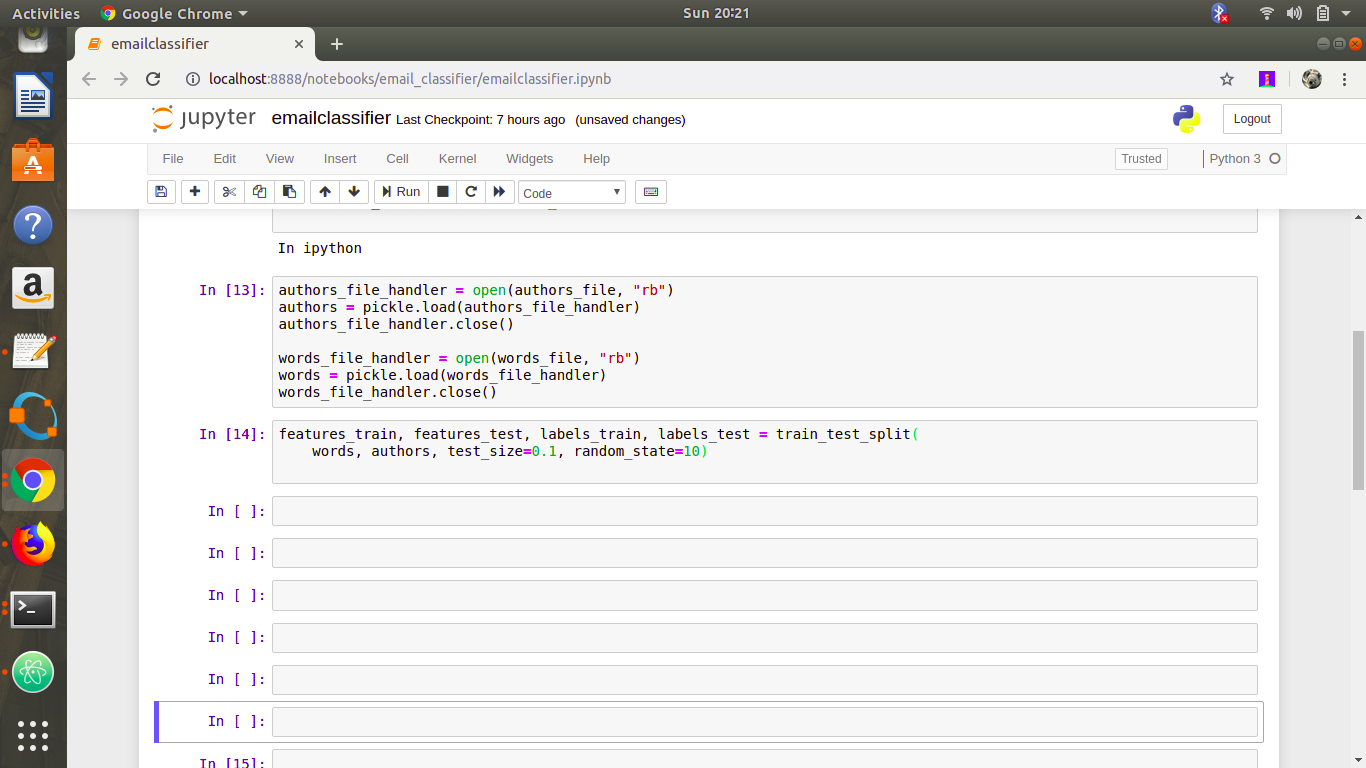Copy selected cells in the toolbar
The height and width of the screenshot is (768, 1366).
(260, 192)
